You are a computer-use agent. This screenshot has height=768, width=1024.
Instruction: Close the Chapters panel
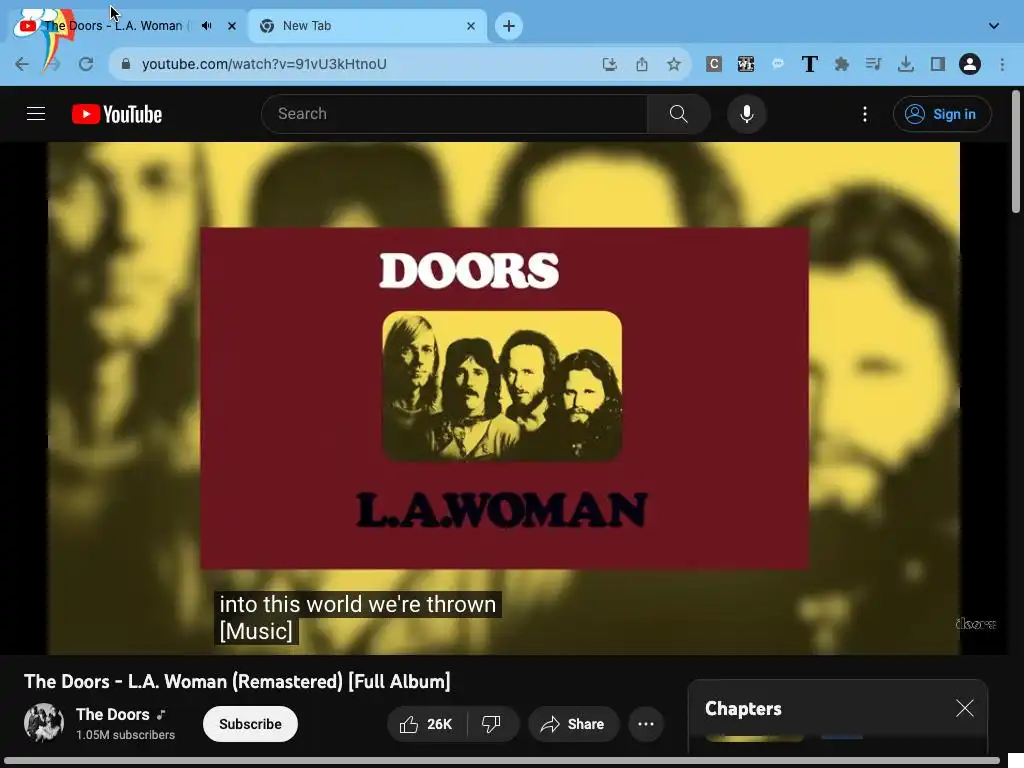point(965,709)
